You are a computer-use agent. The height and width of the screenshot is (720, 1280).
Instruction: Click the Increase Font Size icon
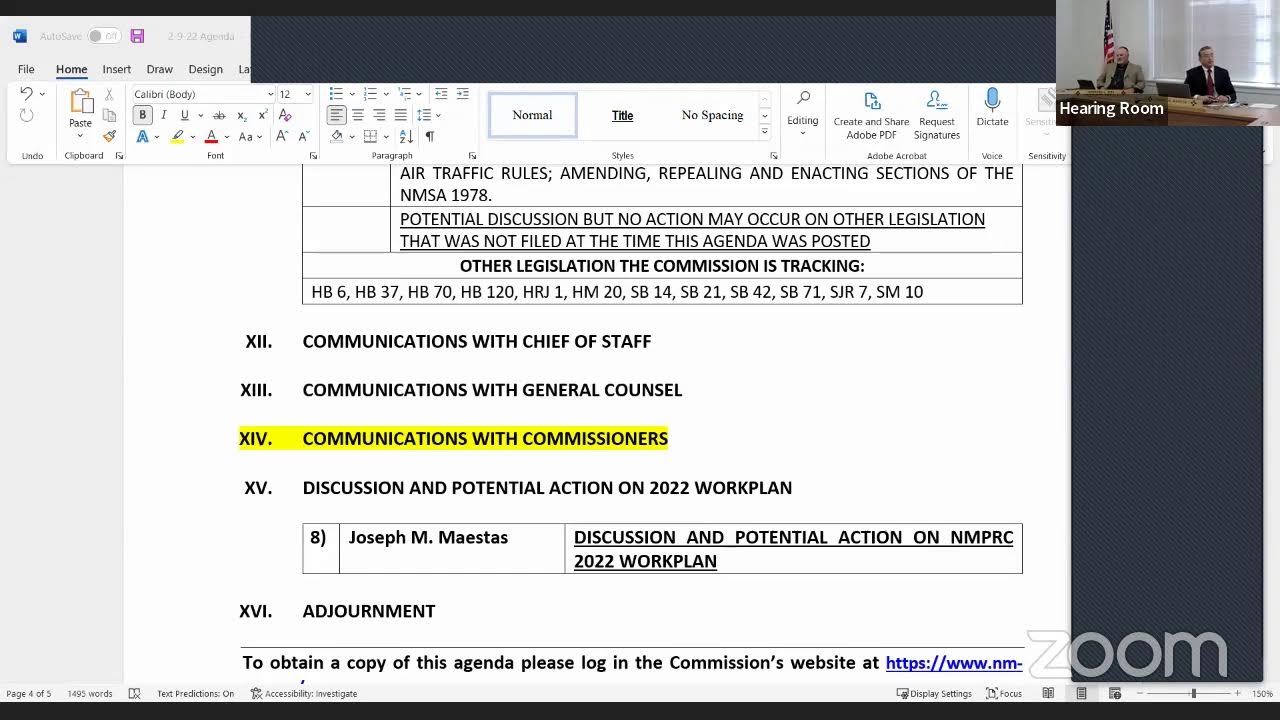pos(281,136)
